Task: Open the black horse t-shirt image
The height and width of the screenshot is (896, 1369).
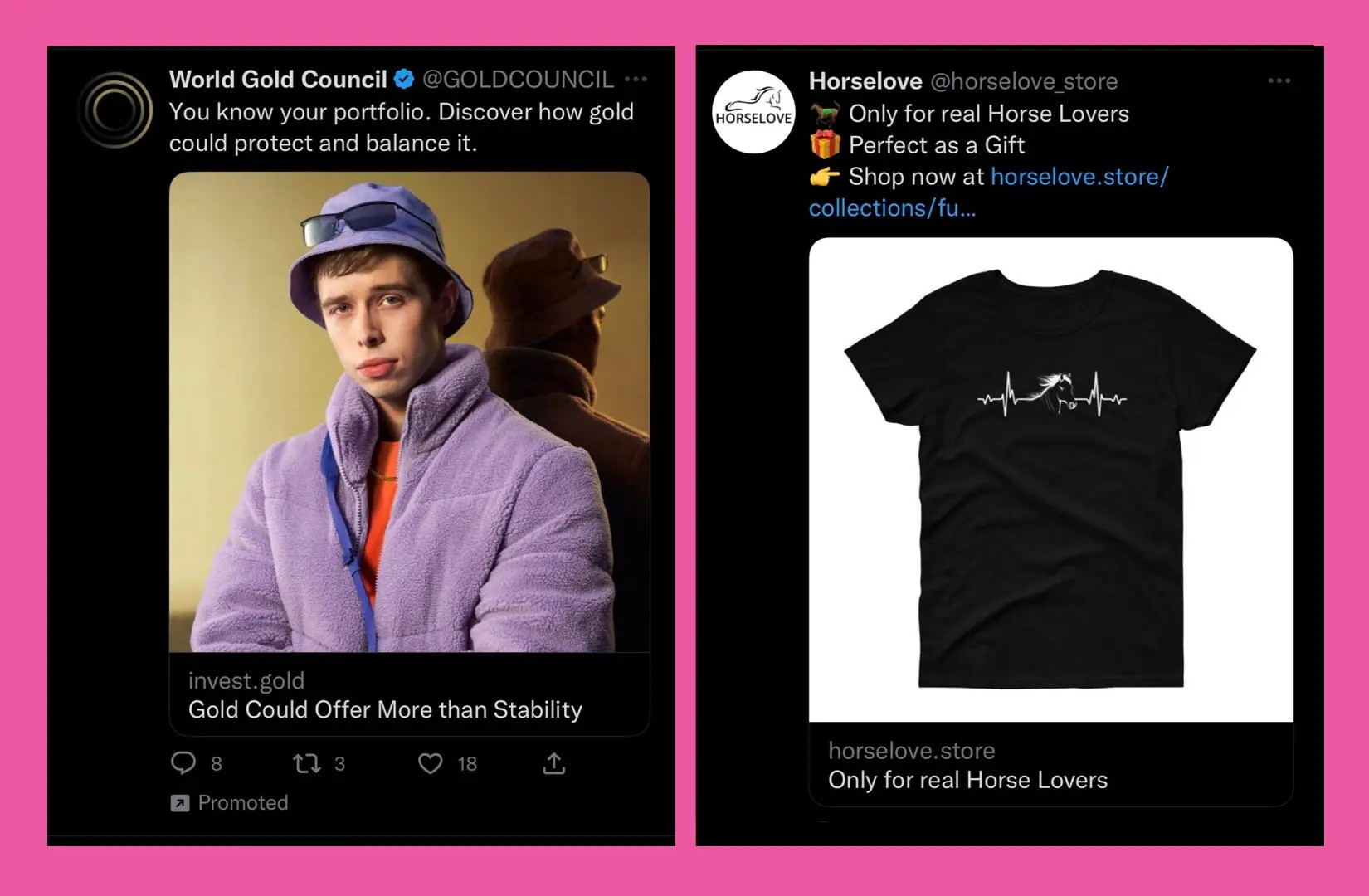Action: (x=1050, y=480)
